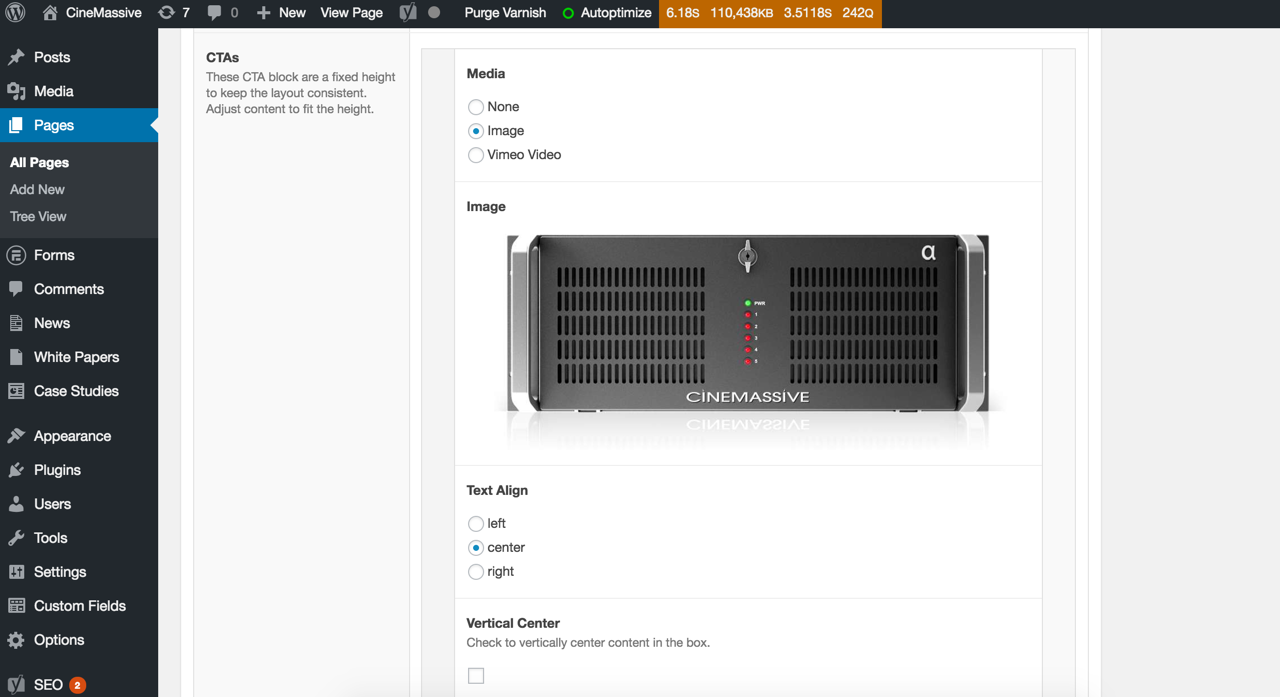Click the Options gear icon
Screen dimensions: 1280x697
coord(16,641)
